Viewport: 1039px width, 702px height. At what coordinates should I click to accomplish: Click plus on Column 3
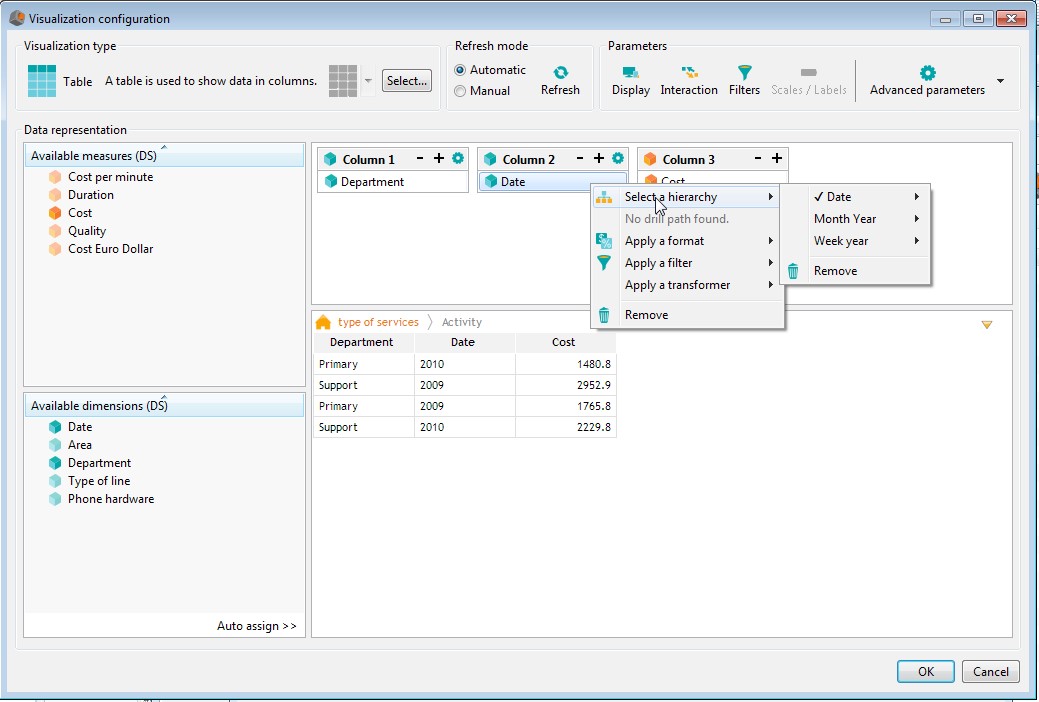[x=777, y=158]
